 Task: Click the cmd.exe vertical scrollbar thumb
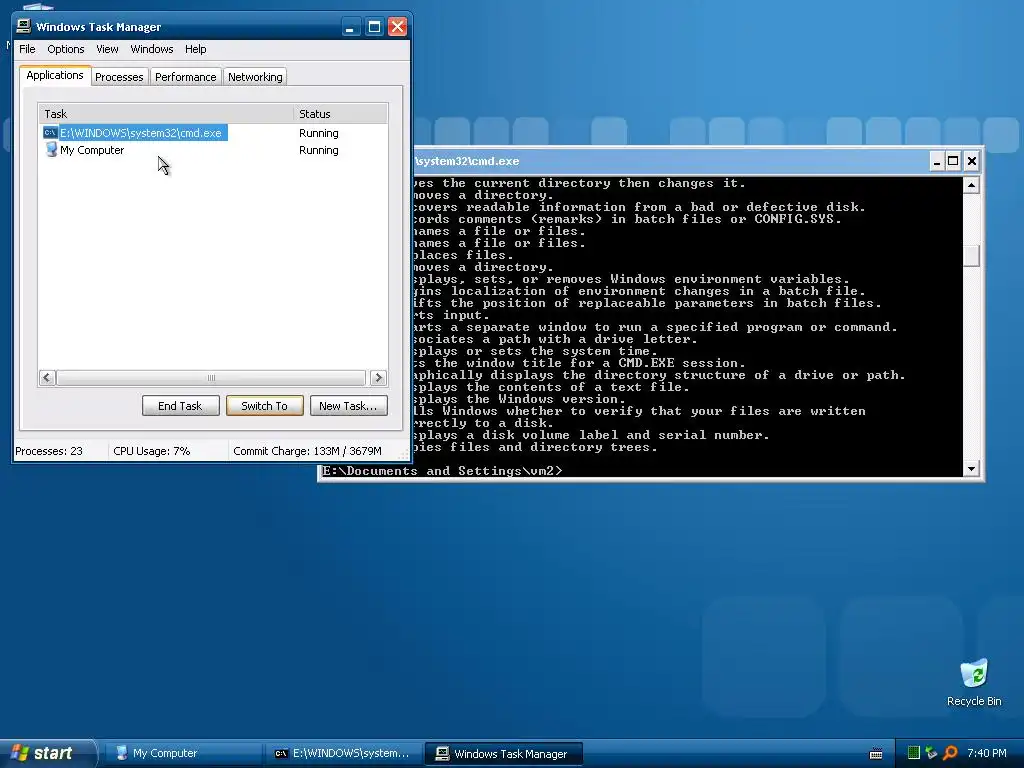(972, 255)
